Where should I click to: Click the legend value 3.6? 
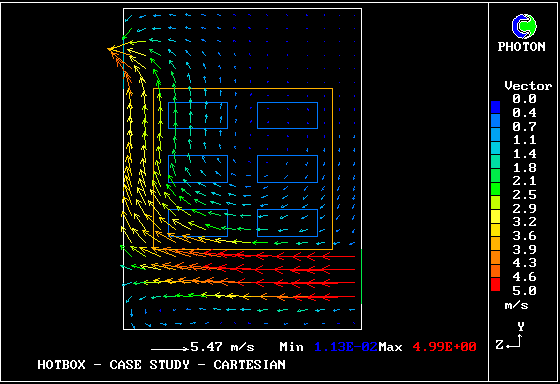pyautogui.click(x=524, y=236)
